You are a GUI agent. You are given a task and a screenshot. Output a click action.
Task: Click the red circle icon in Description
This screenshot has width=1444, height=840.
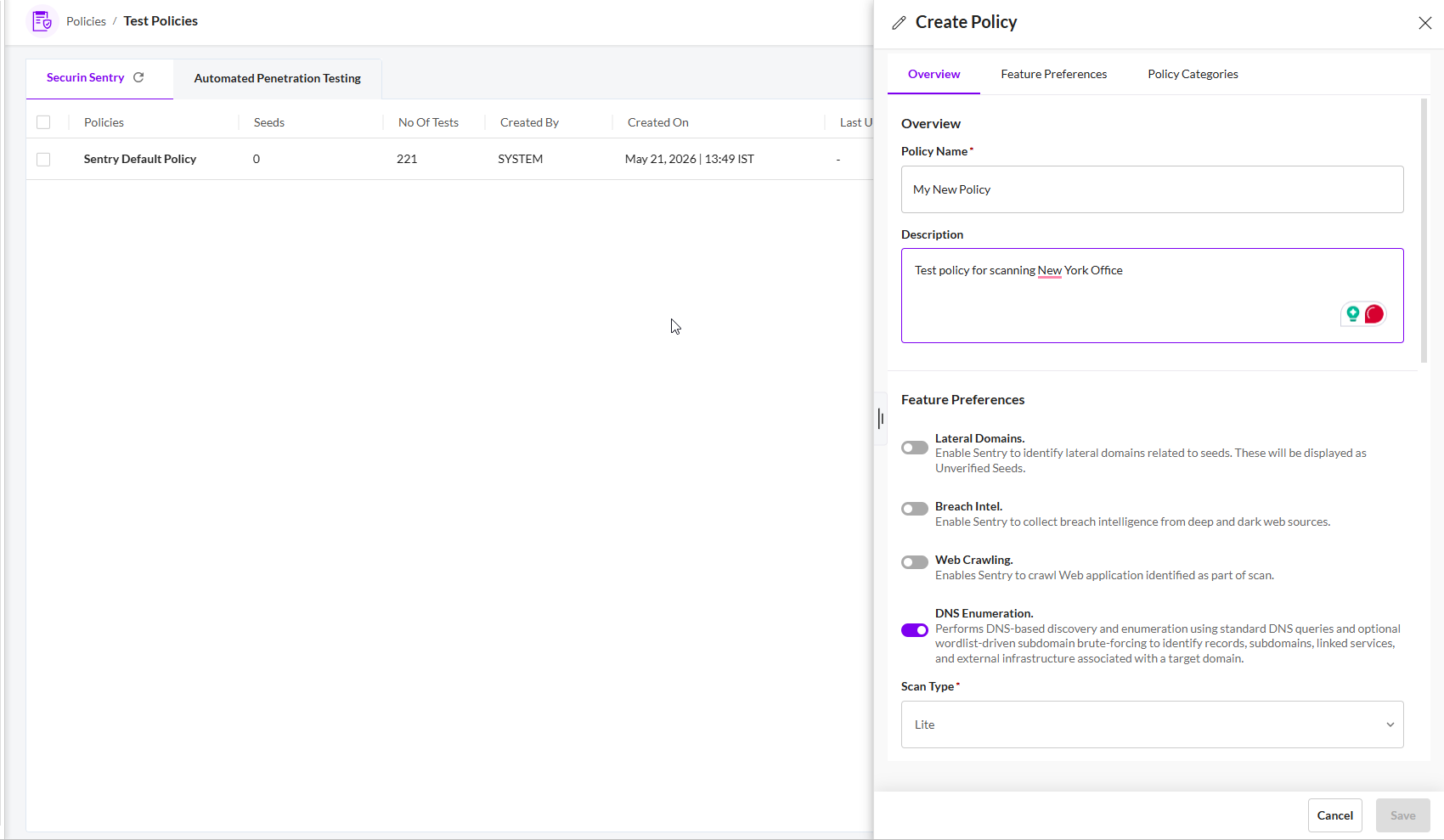point(1373,314)
